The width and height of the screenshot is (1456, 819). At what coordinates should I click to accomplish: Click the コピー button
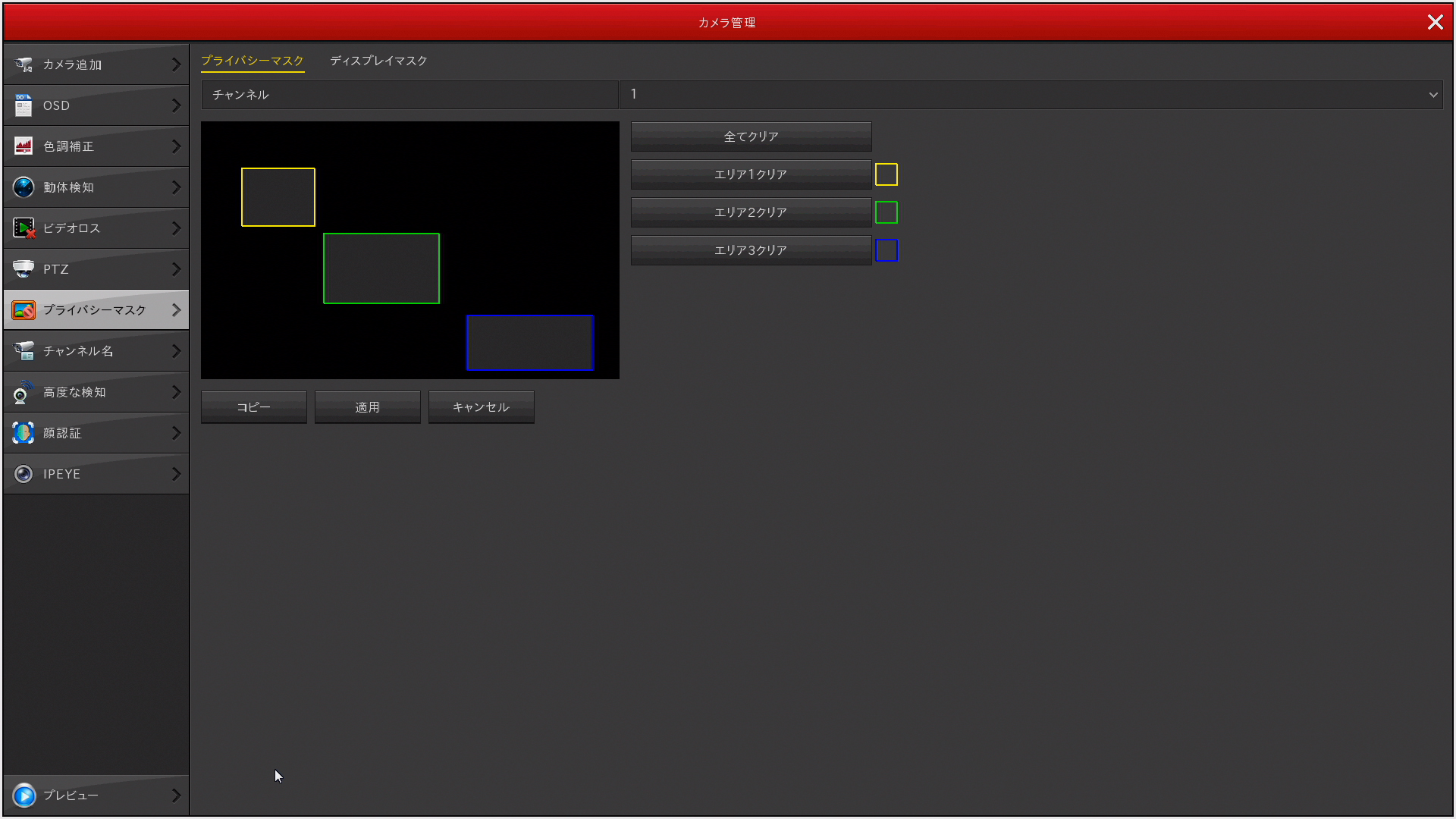pos(254,407)
